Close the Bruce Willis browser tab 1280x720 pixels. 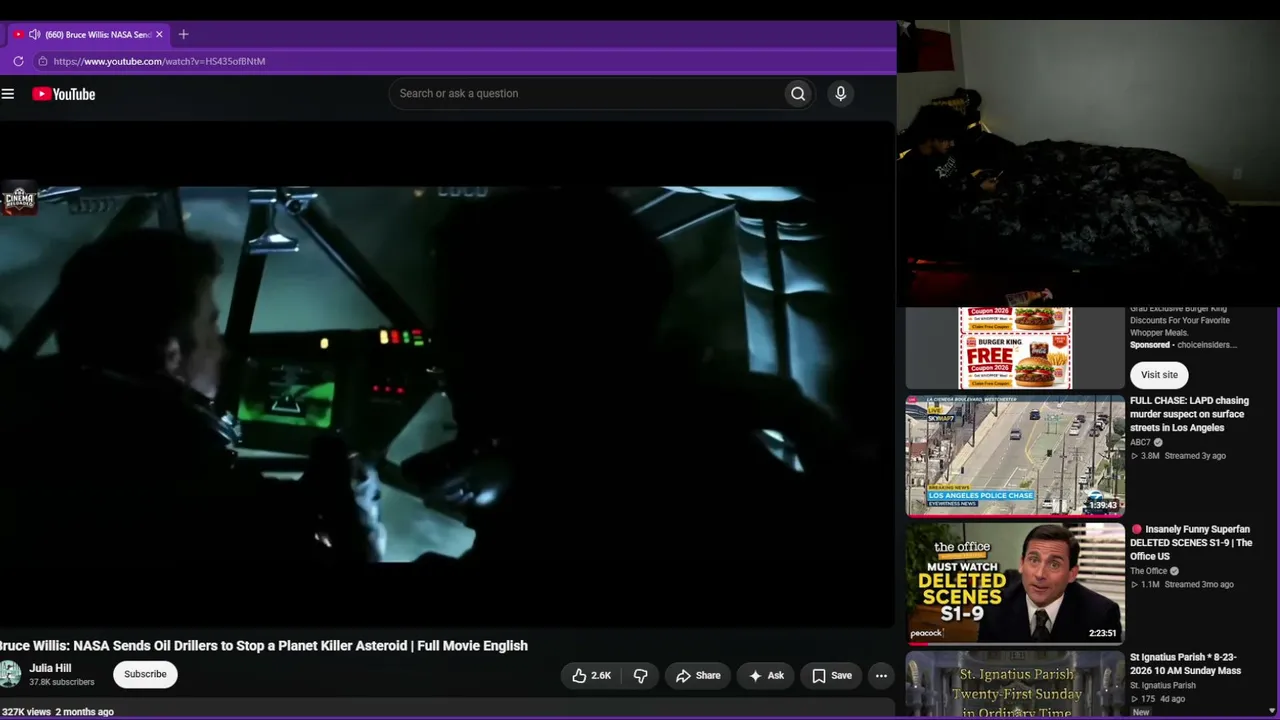159,34
